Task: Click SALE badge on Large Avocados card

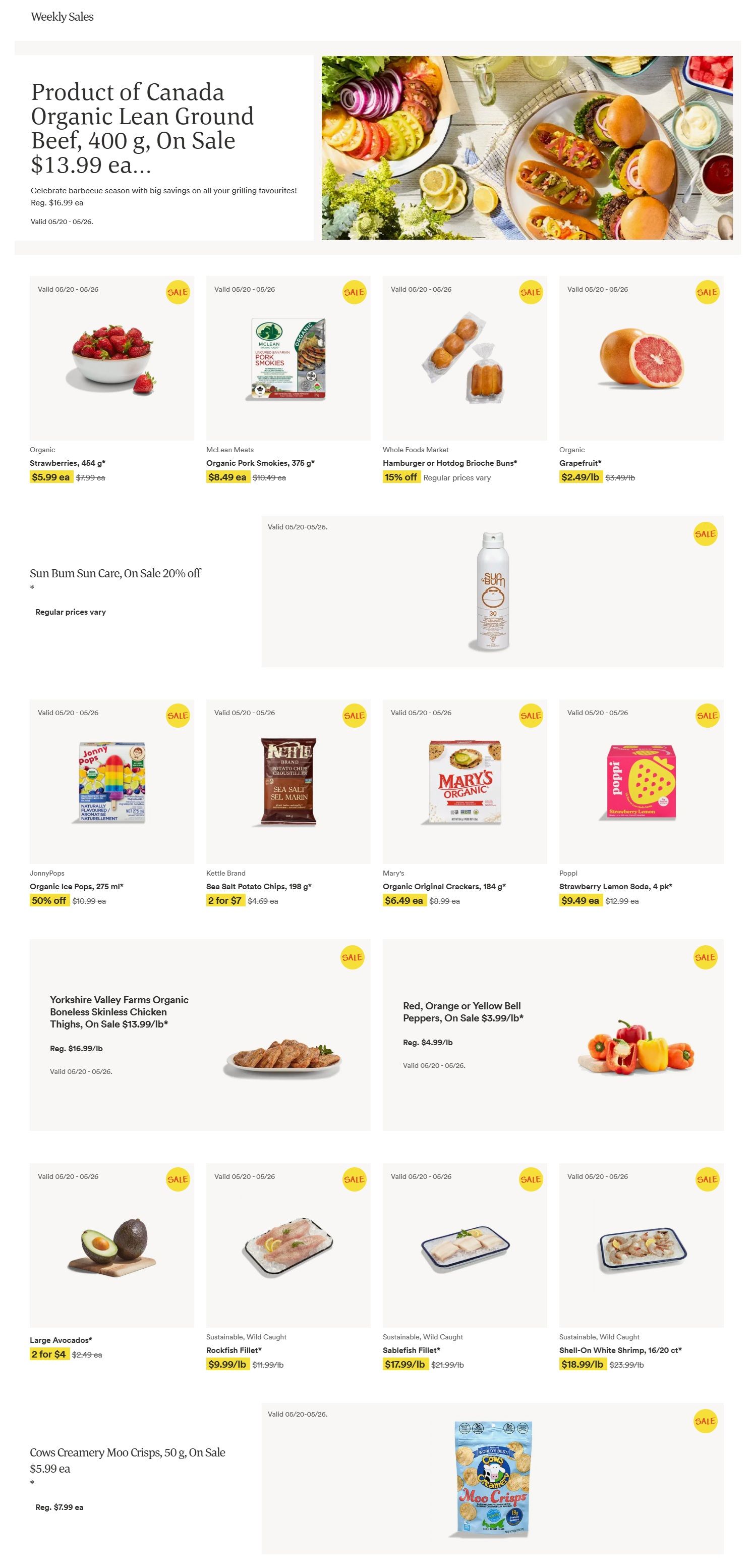Action: click(178, 1179)
